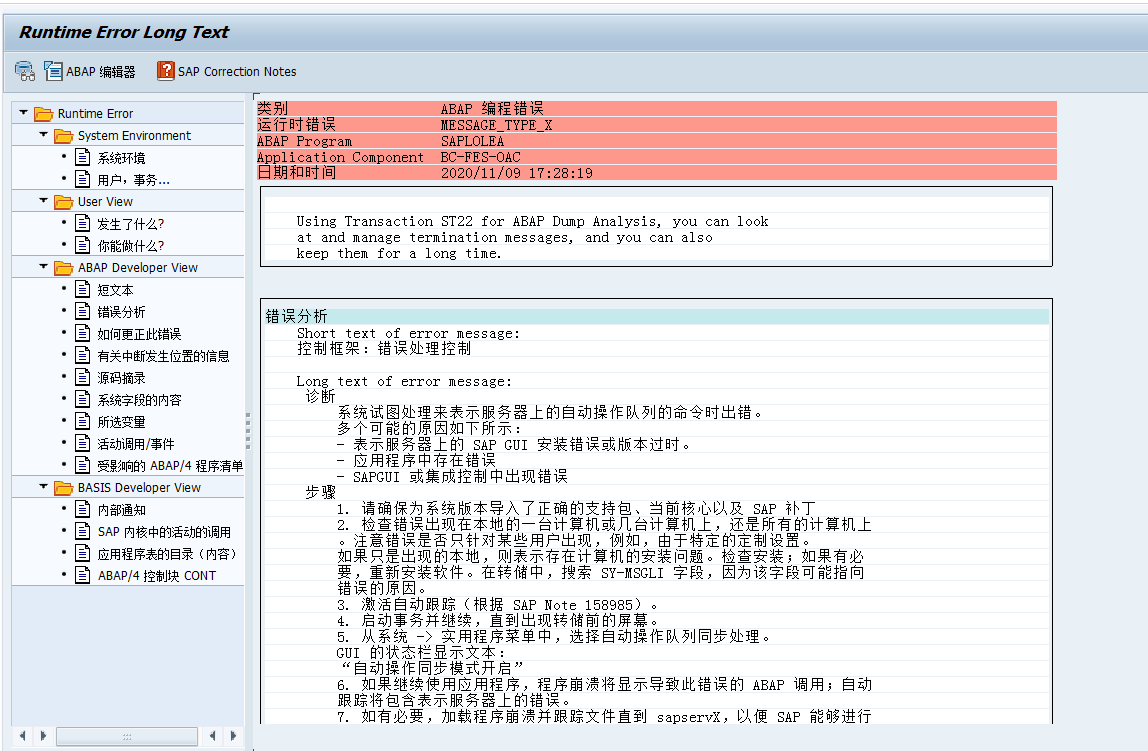Open 有关中断发生位置的信息 entry
The image size is (1148, 751).
click(x=163, y=356)
